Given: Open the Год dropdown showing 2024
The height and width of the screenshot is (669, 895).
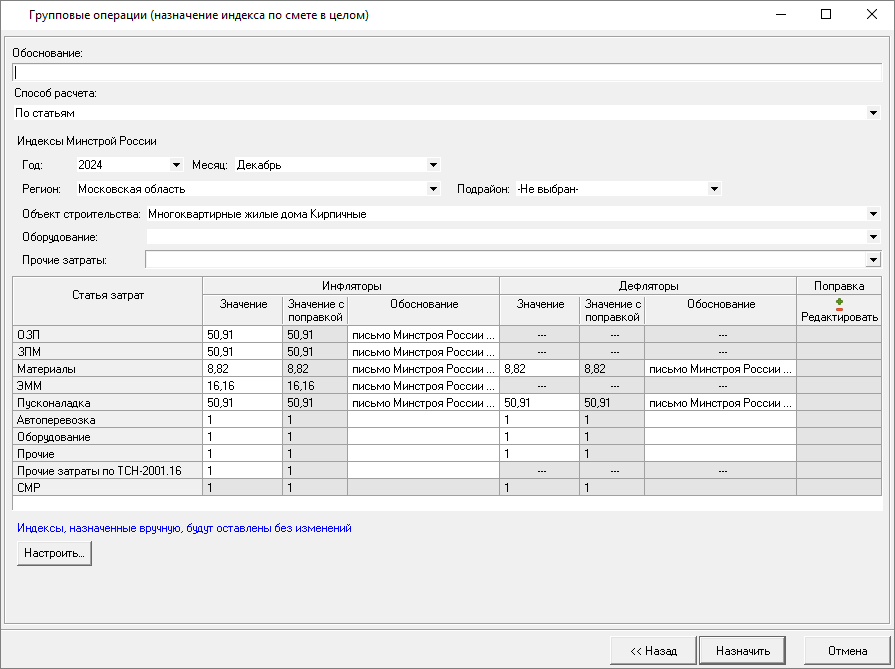Looking at the screenshot, I should coord(176,165).
